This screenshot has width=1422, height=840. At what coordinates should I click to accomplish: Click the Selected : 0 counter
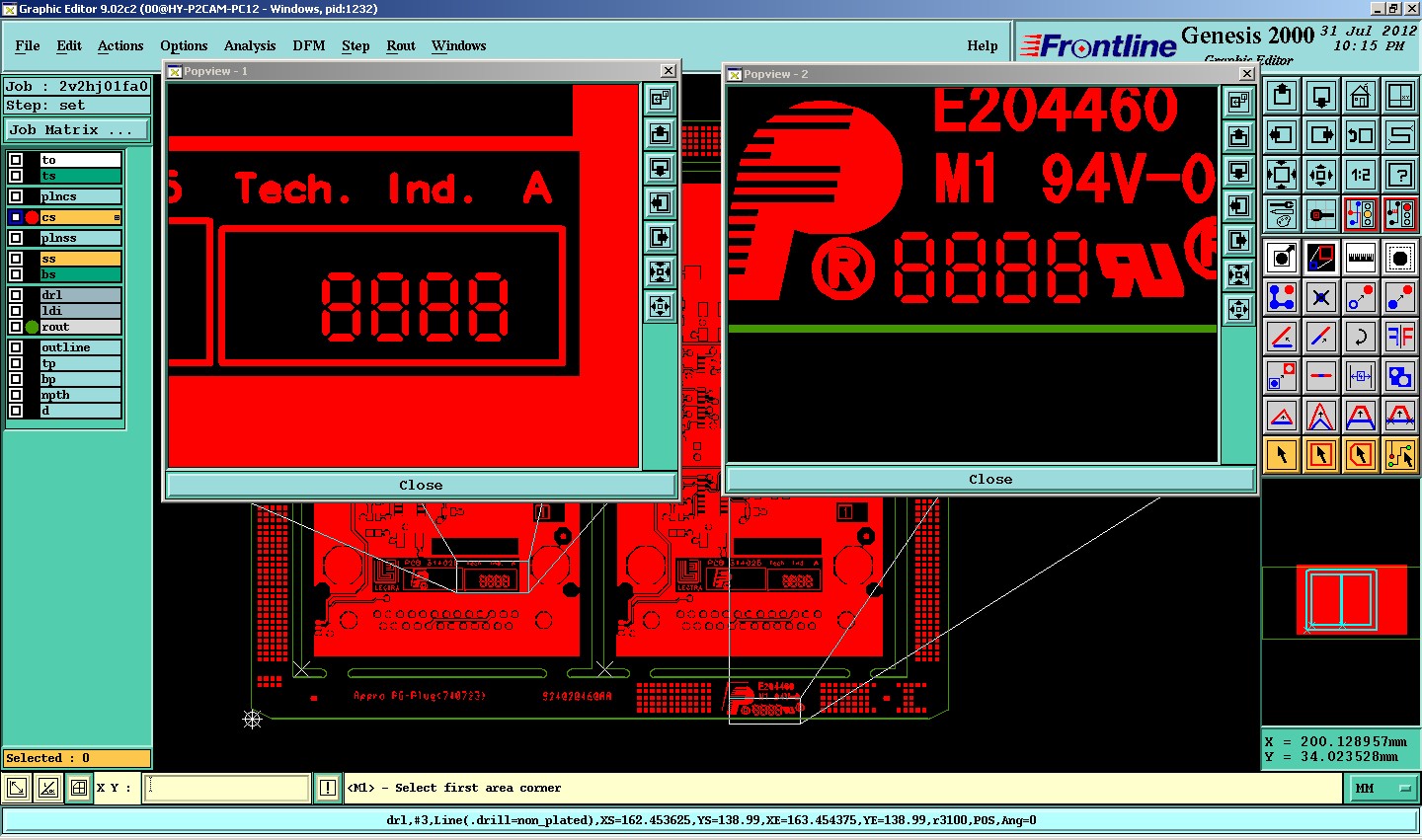77,758
